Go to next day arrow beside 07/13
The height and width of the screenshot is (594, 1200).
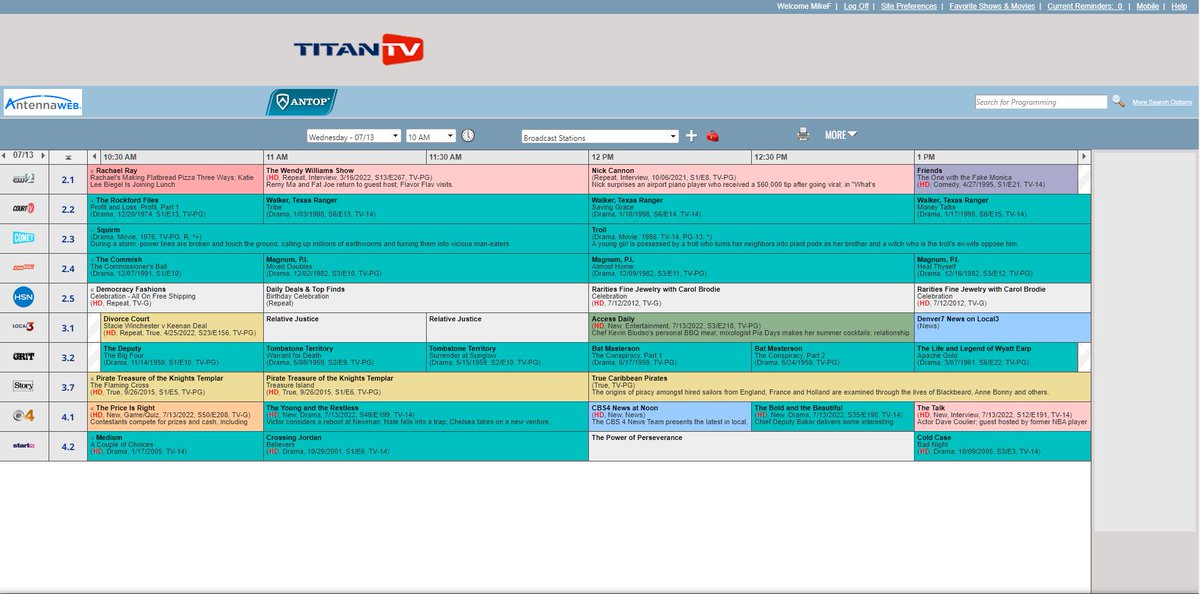pos(41,156)
